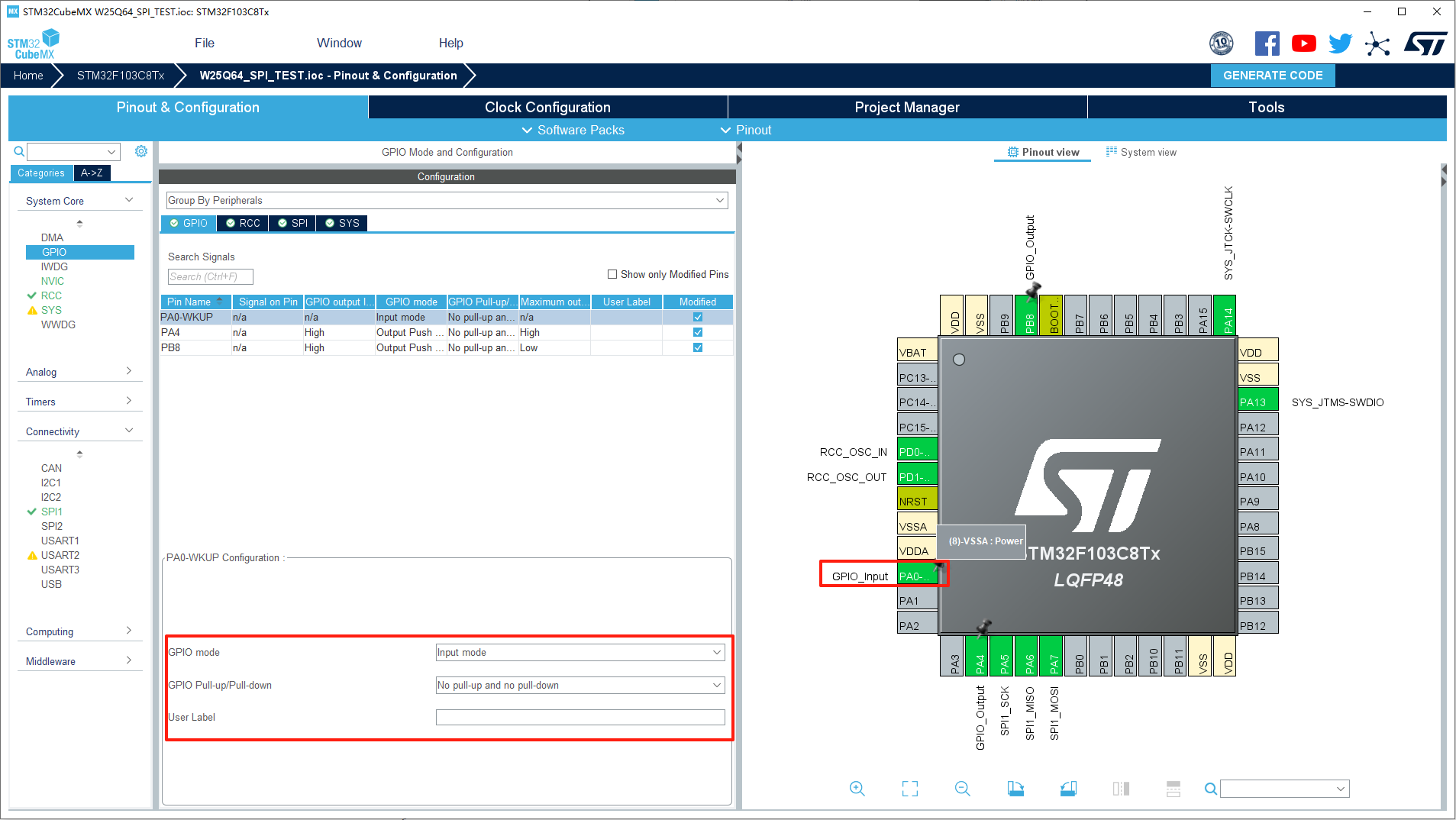Click the Facebook icon in the header
This screenshot has width=1456, height=820.
[x=1267, y=44]
